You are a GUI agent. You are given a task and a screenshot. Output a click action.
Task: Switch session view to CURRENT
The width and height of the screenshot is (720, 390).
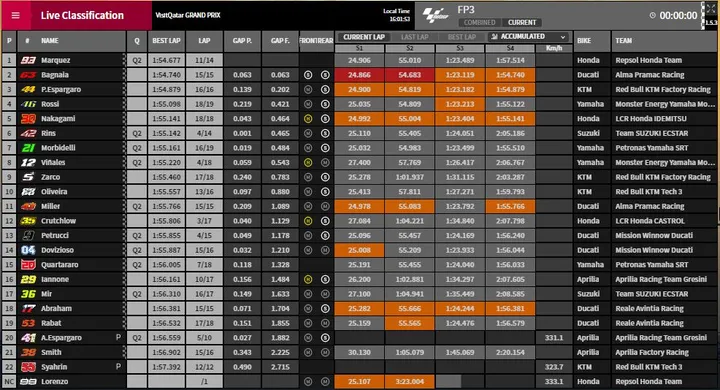[522, 23]
